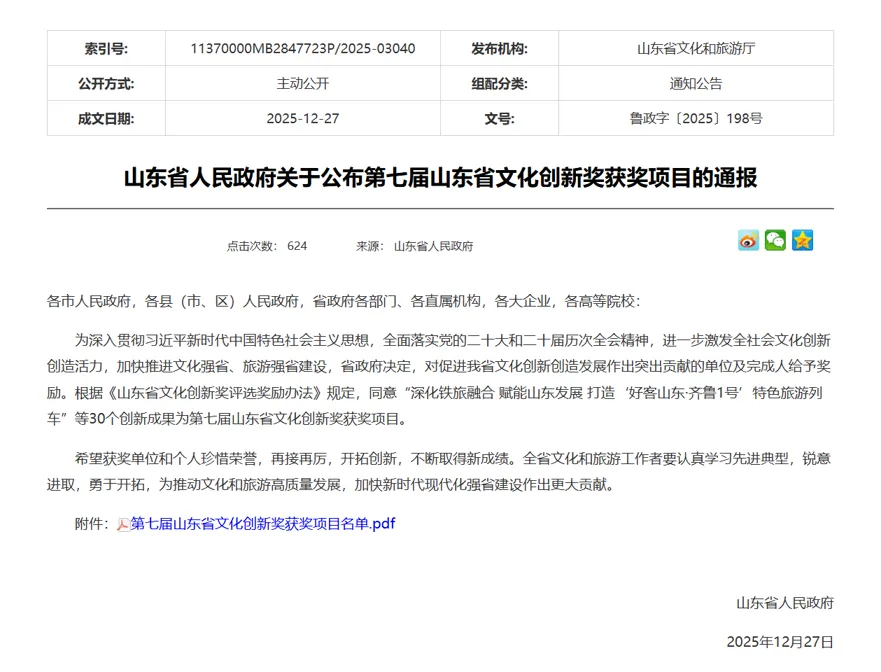Click the salutation line 各市人民政府

point(343,302)
